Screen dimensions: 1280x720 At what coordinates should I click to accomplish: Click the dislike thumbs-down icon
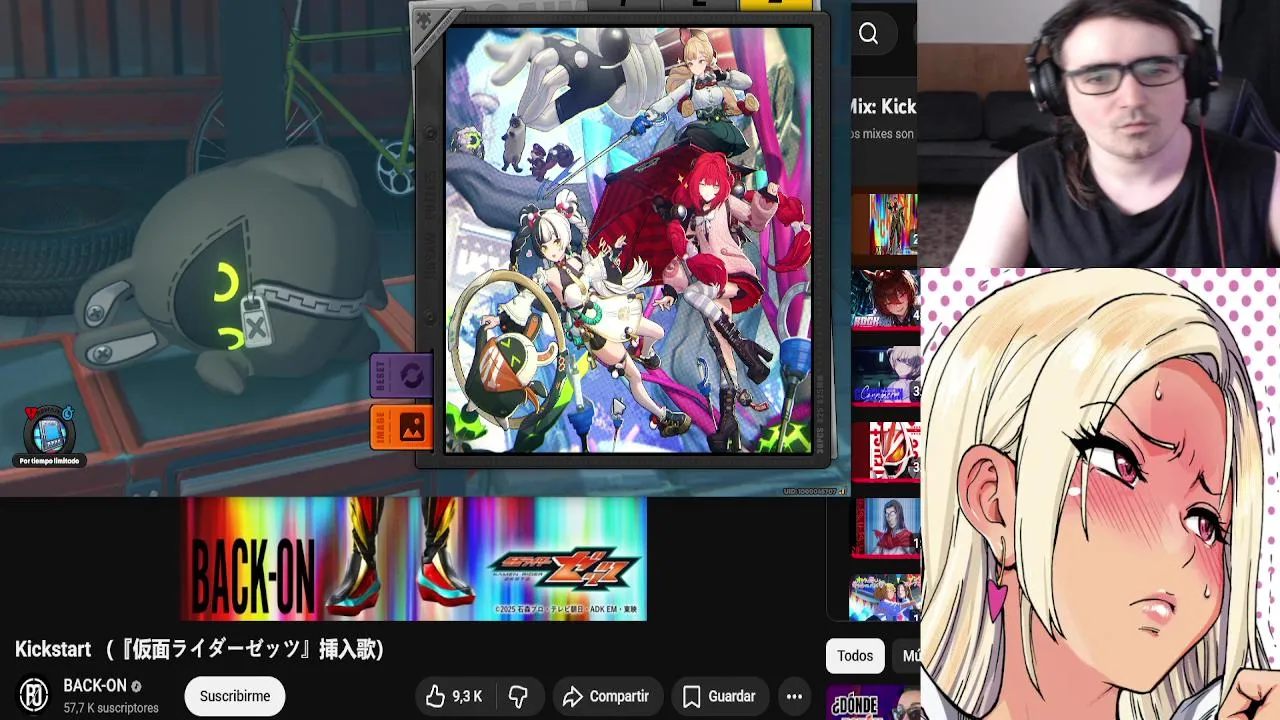[518, 696]
